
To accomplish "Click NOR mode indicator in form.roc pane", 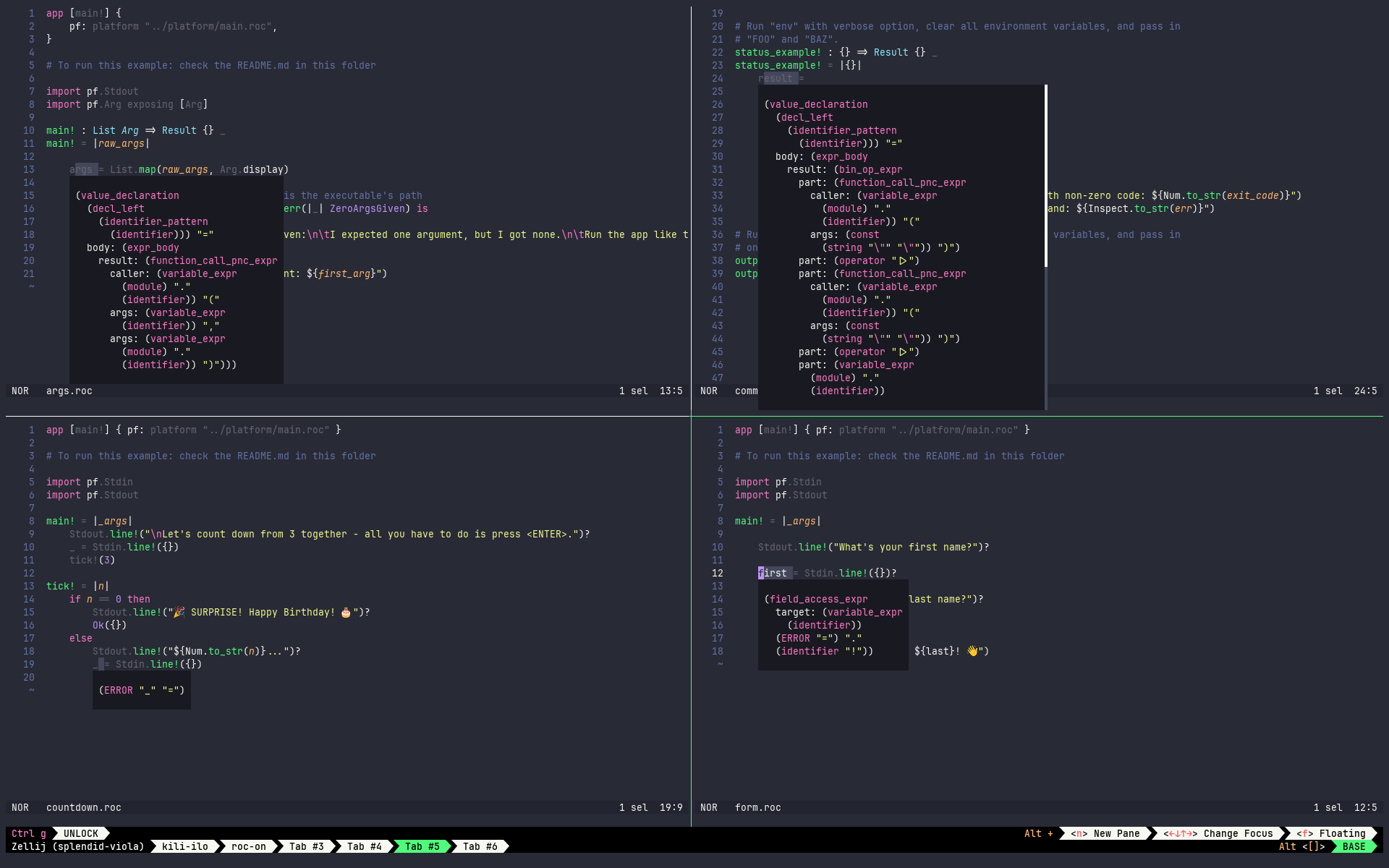I will click(x=709, y=807).
